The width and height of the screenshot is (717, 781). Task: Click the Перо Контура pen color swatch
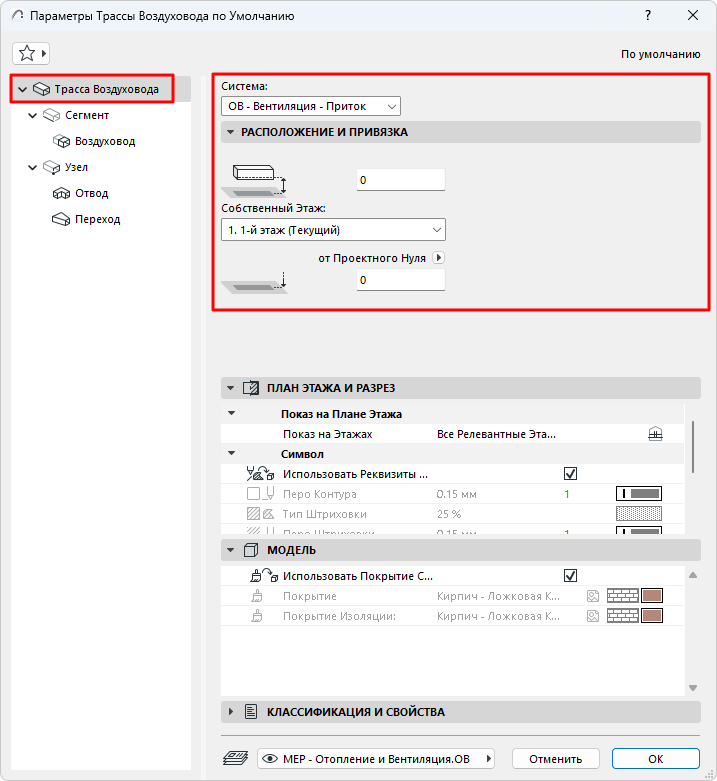click(639, 494)
